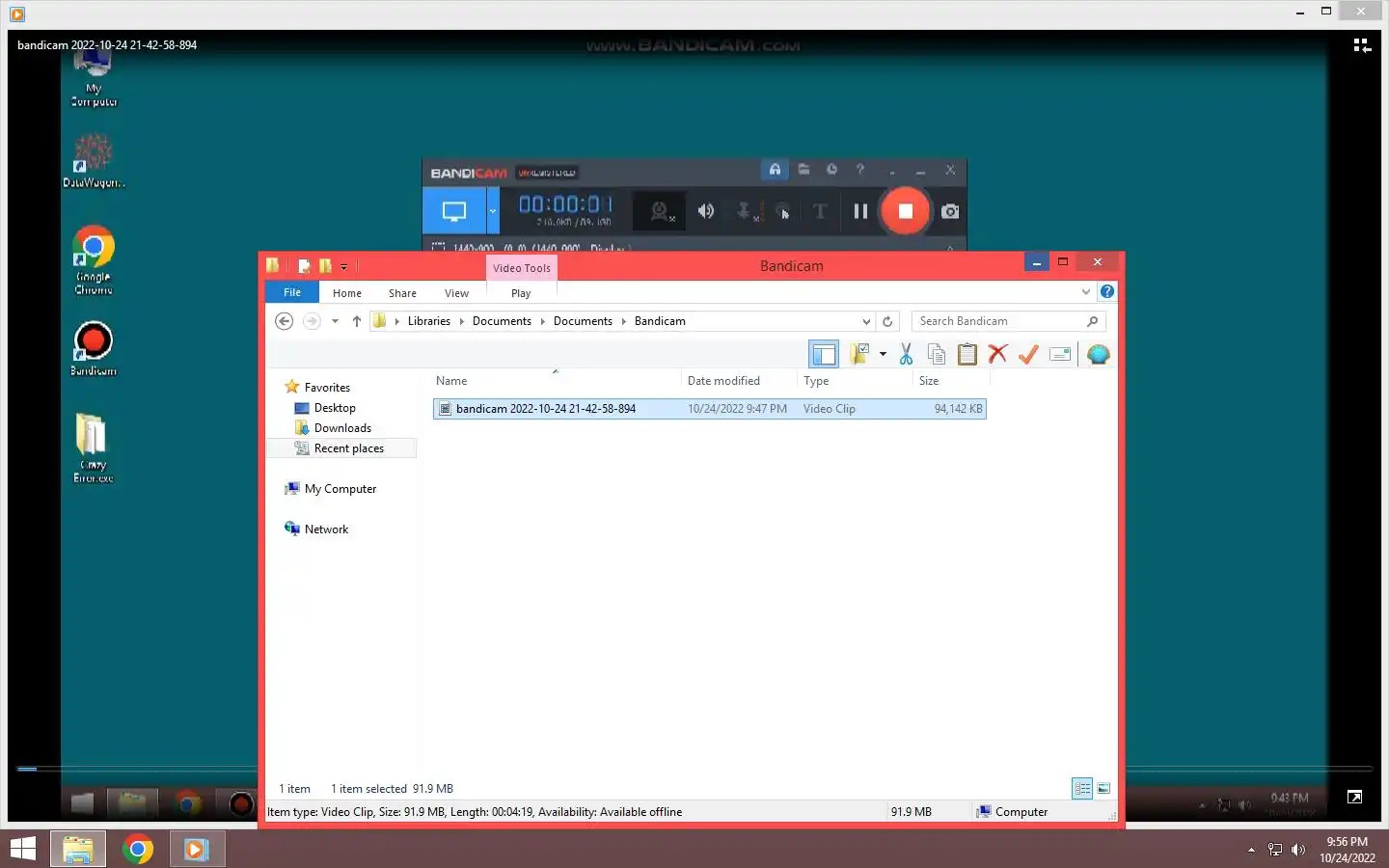Click the media player's fullscreen view icon
The width and height of the screenshot is (1389, 868).
[1354, 797]
